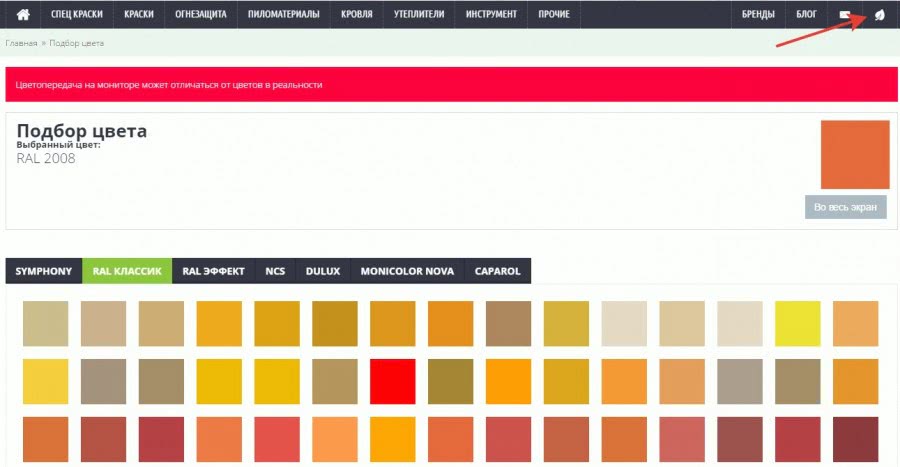
Task: Go to ПИЛОМАТЕРИАЛЫ section
Action: [x=284, y=15]
